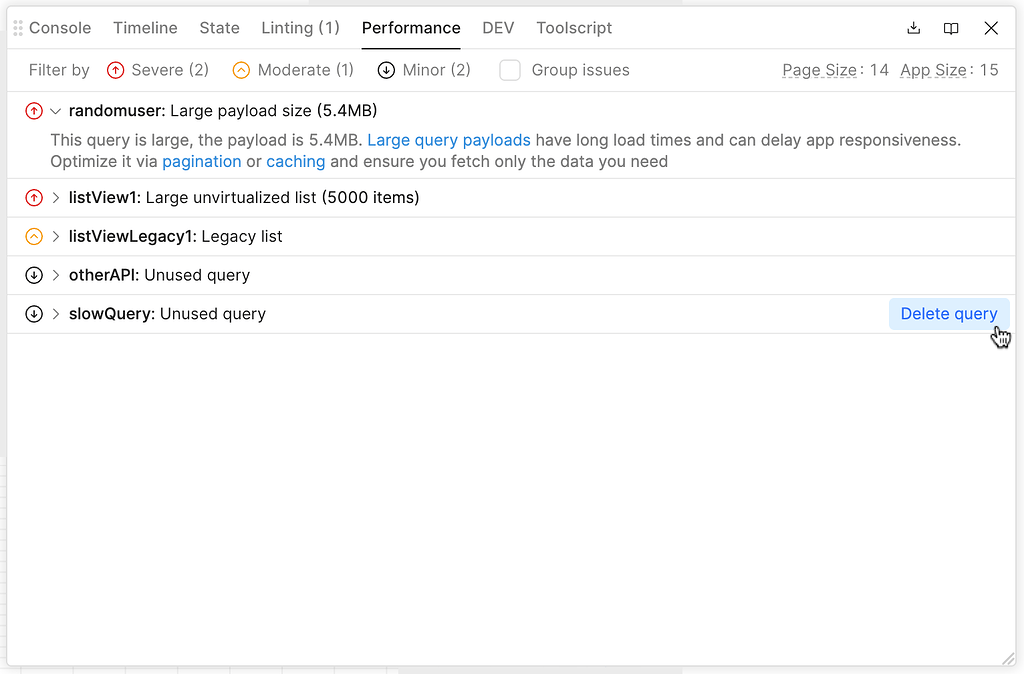This screenshot has height=674, width=1024.
Task: Click the Delete query button
Action: coord(949,313)
